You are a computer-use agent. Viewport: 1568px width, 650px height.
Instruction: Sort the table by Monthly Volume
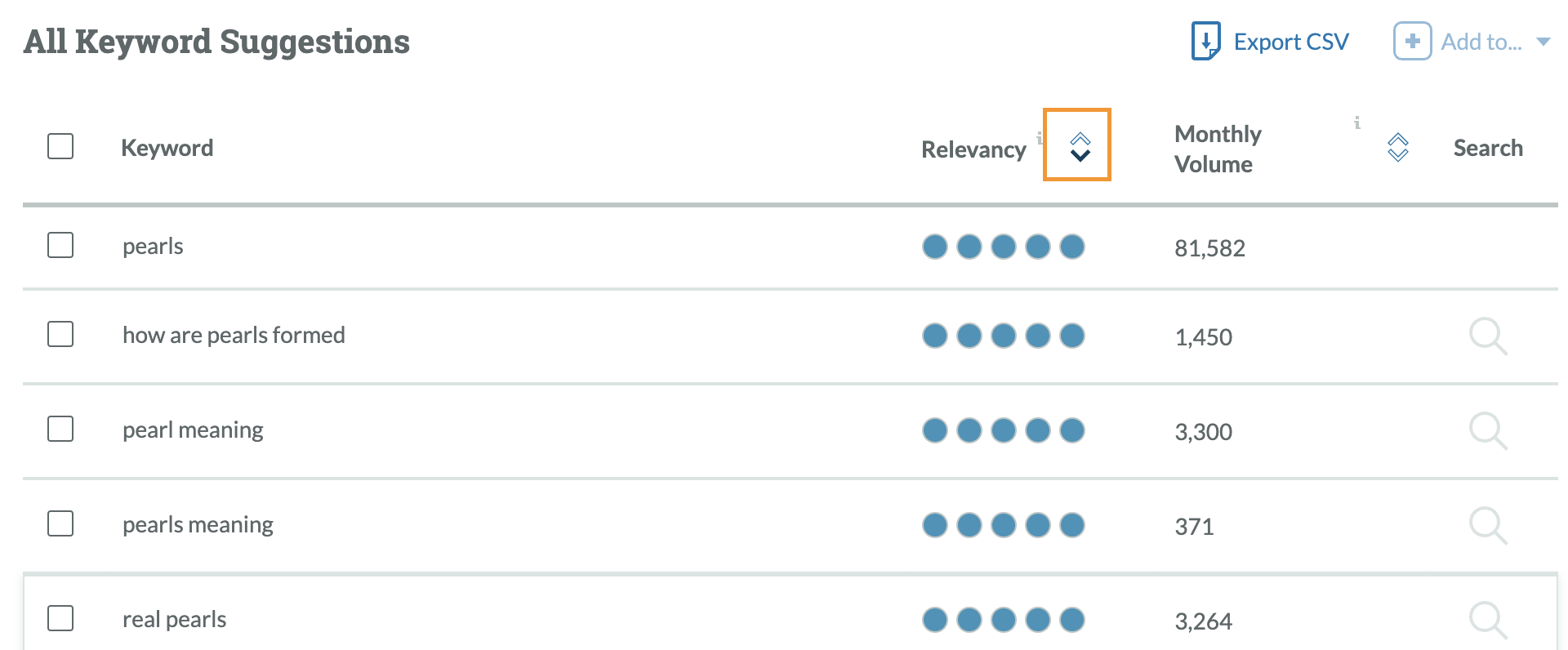pos(1397,147)
